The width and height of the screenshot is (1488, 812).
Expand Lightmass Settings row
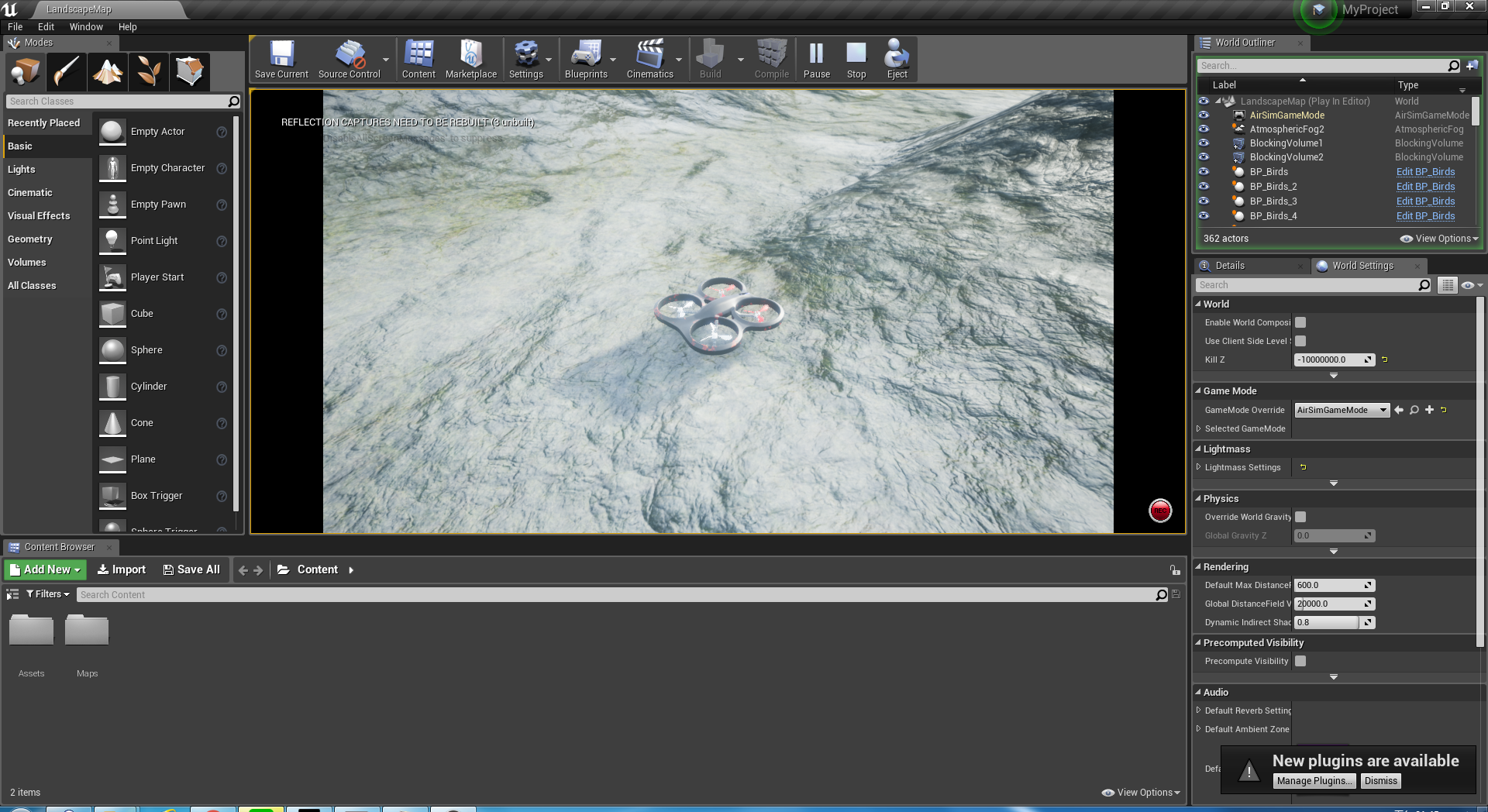(x=1198, y=467)
